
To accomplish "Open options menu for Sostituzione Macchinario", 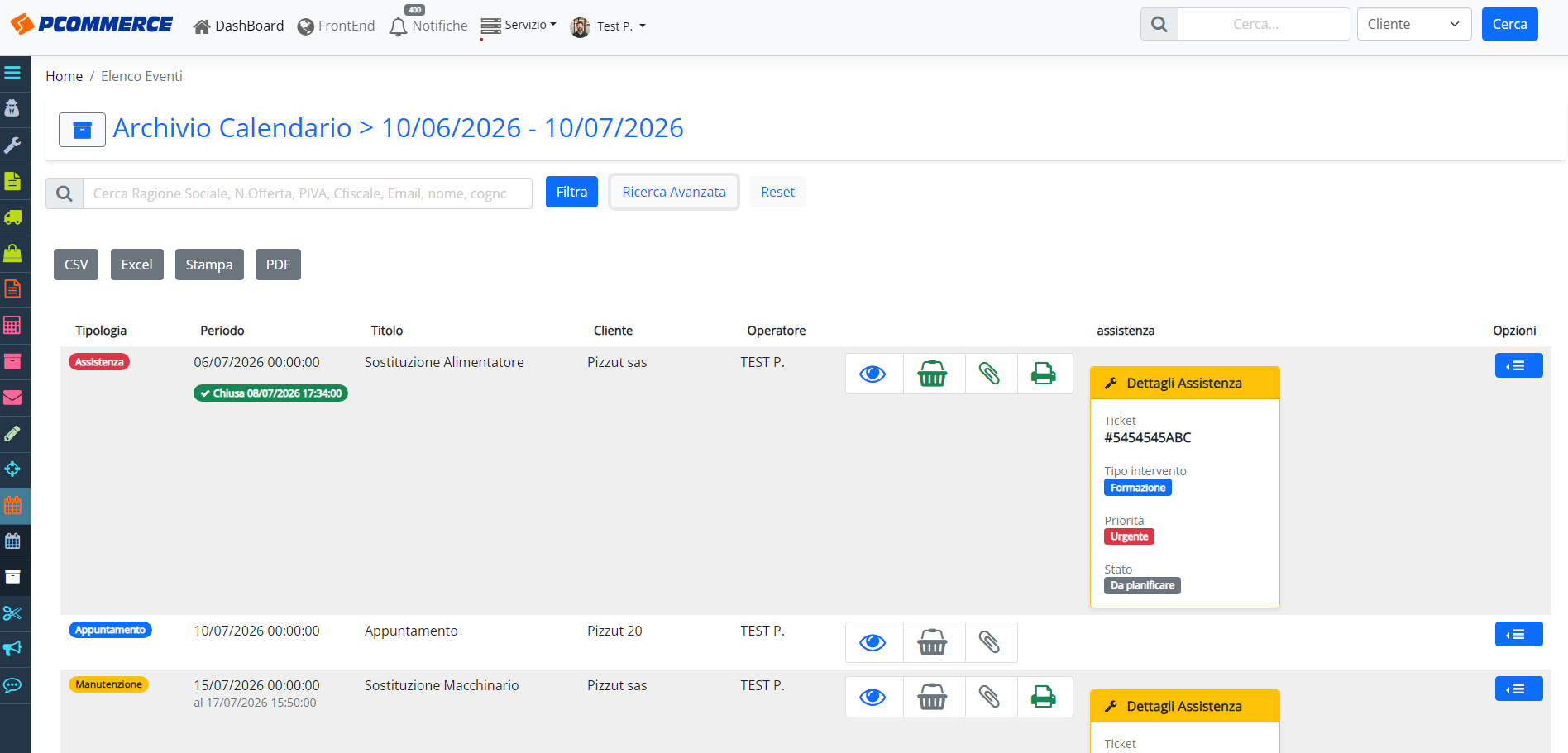I will 1518,689.
